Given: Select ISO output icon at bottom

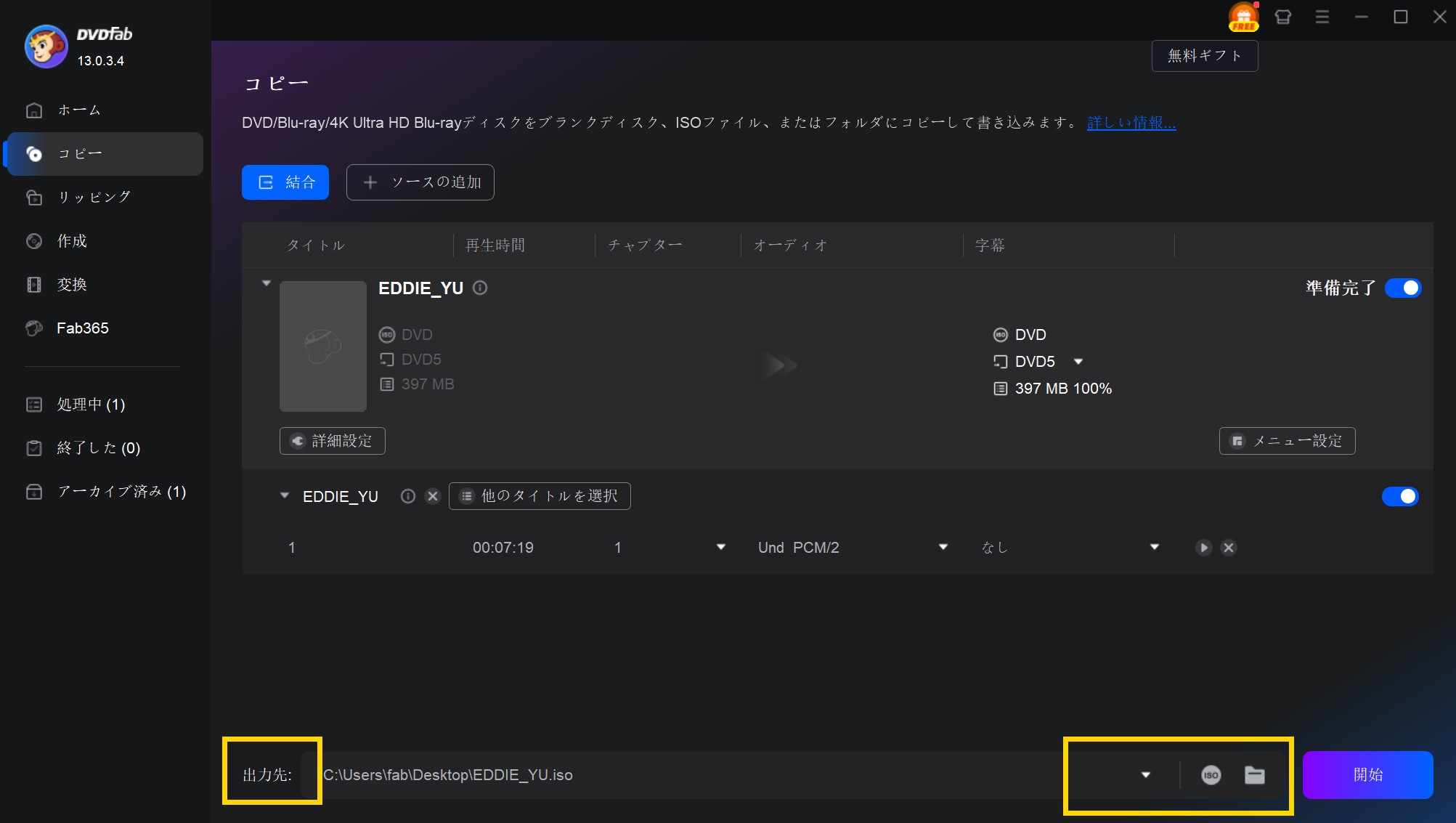Looking at the screenshot, I should (x=1211, y=775).
